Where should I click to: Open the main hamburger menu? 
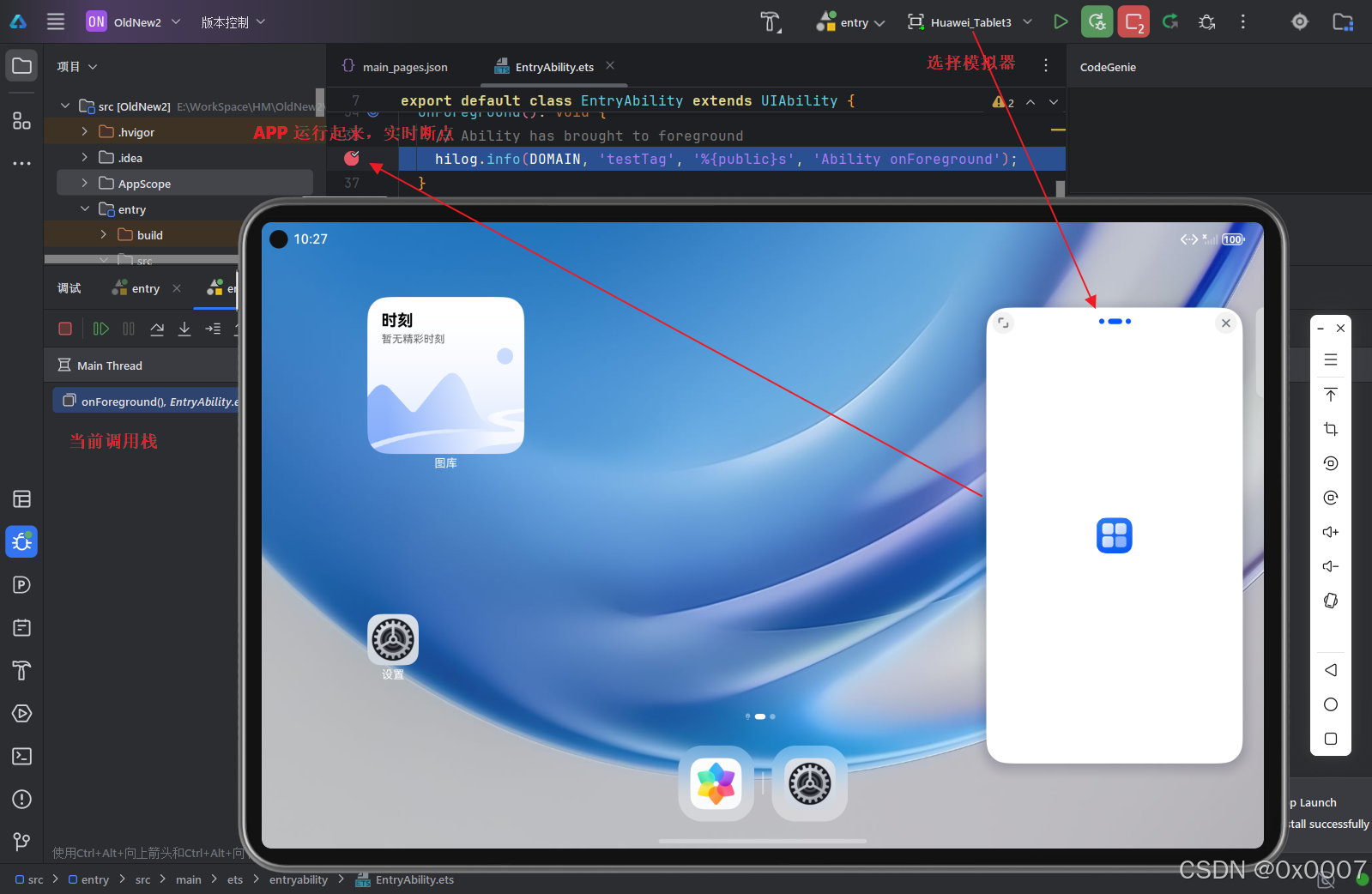pos(56,21)
